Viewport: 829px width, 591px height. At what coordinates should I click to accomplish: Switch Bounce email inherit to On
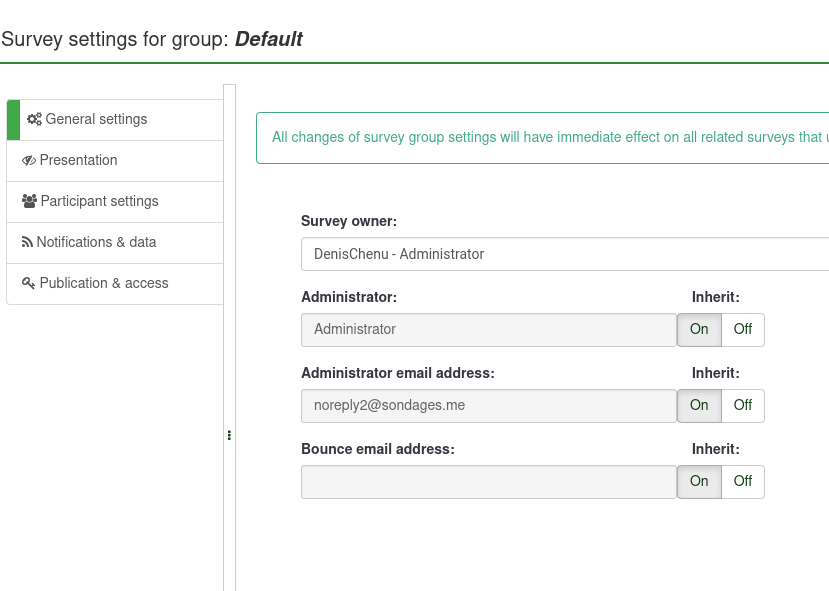pyautogui.click(x=699, y=482)
